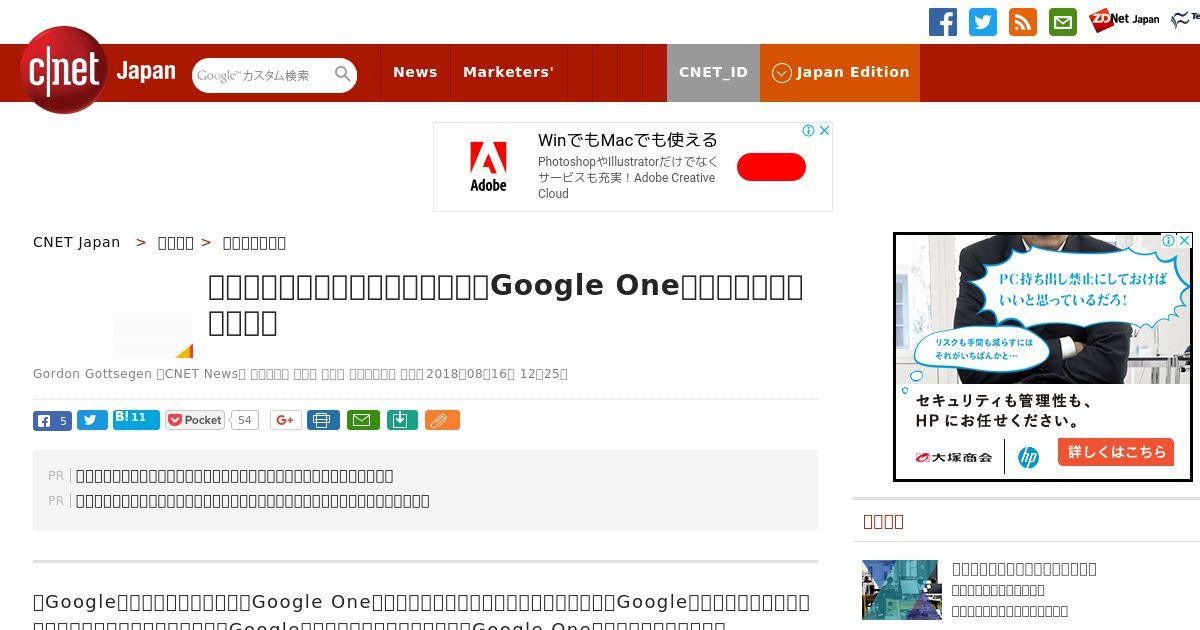Click the orange paperclip icon
This screenshot has width=1200, height=630.
[x=442, y=420]
